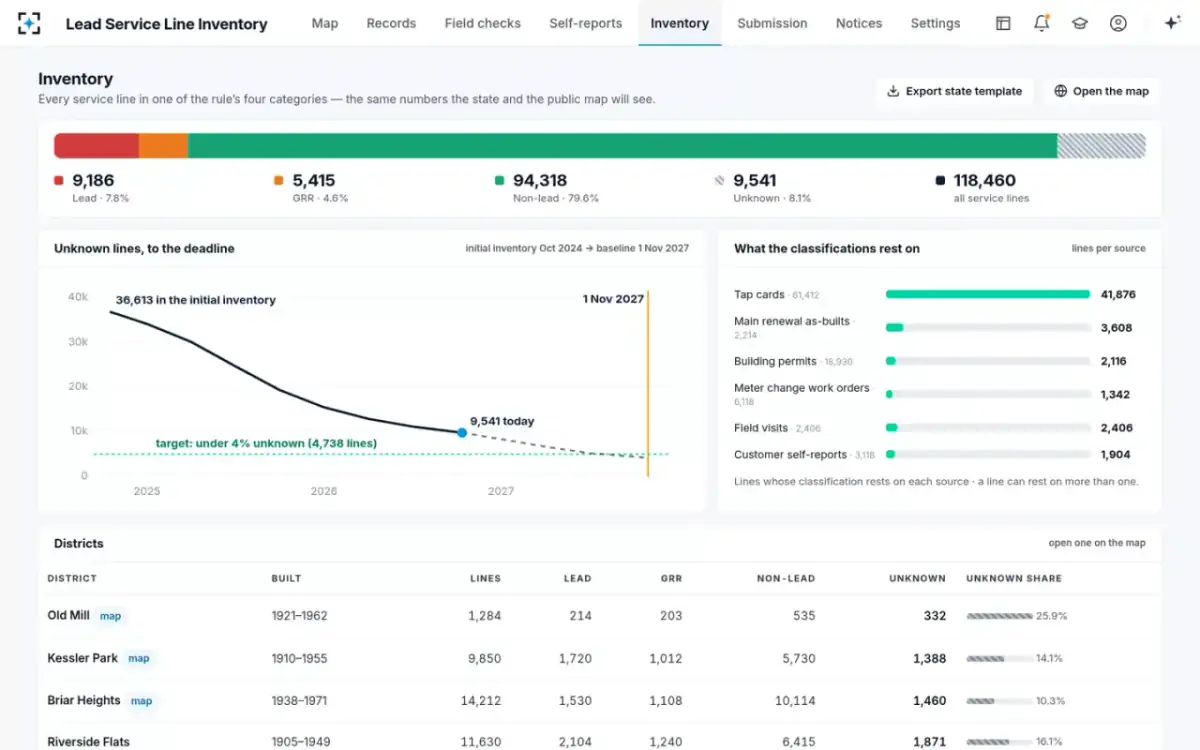Image resolution: width=1200 pixels, height=750 pixels.
Task: Click the 'target: under 4% unknown' label
Action: (266, 443)
